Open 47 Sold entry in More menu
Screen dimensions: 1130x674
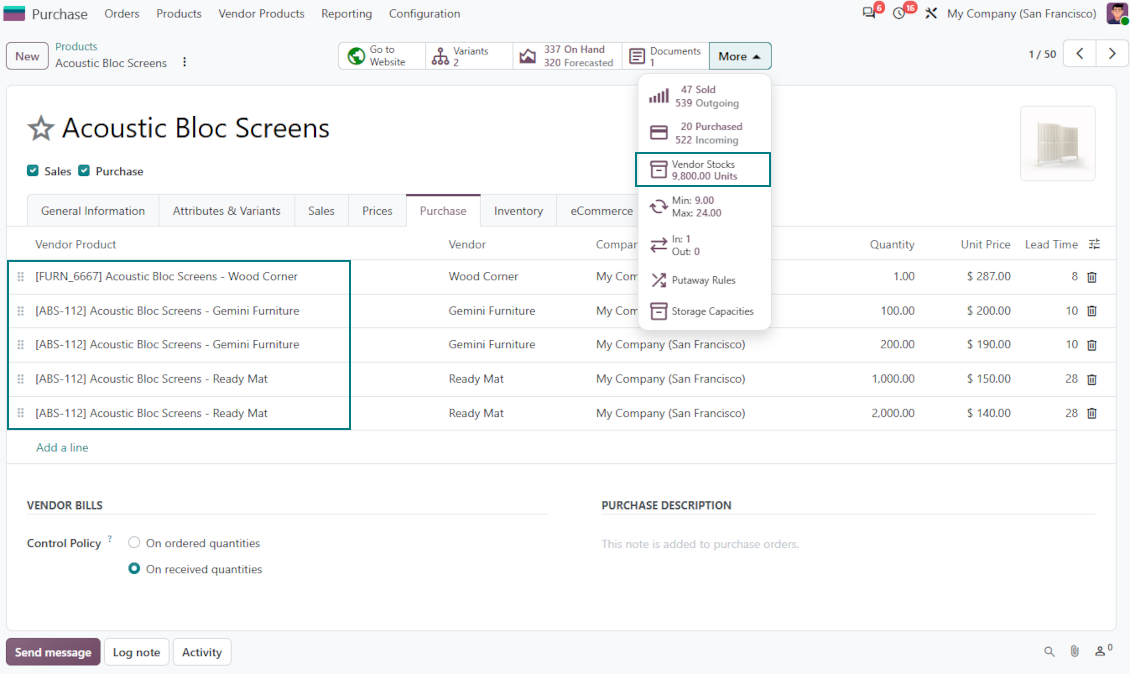[x=704, y=97]
